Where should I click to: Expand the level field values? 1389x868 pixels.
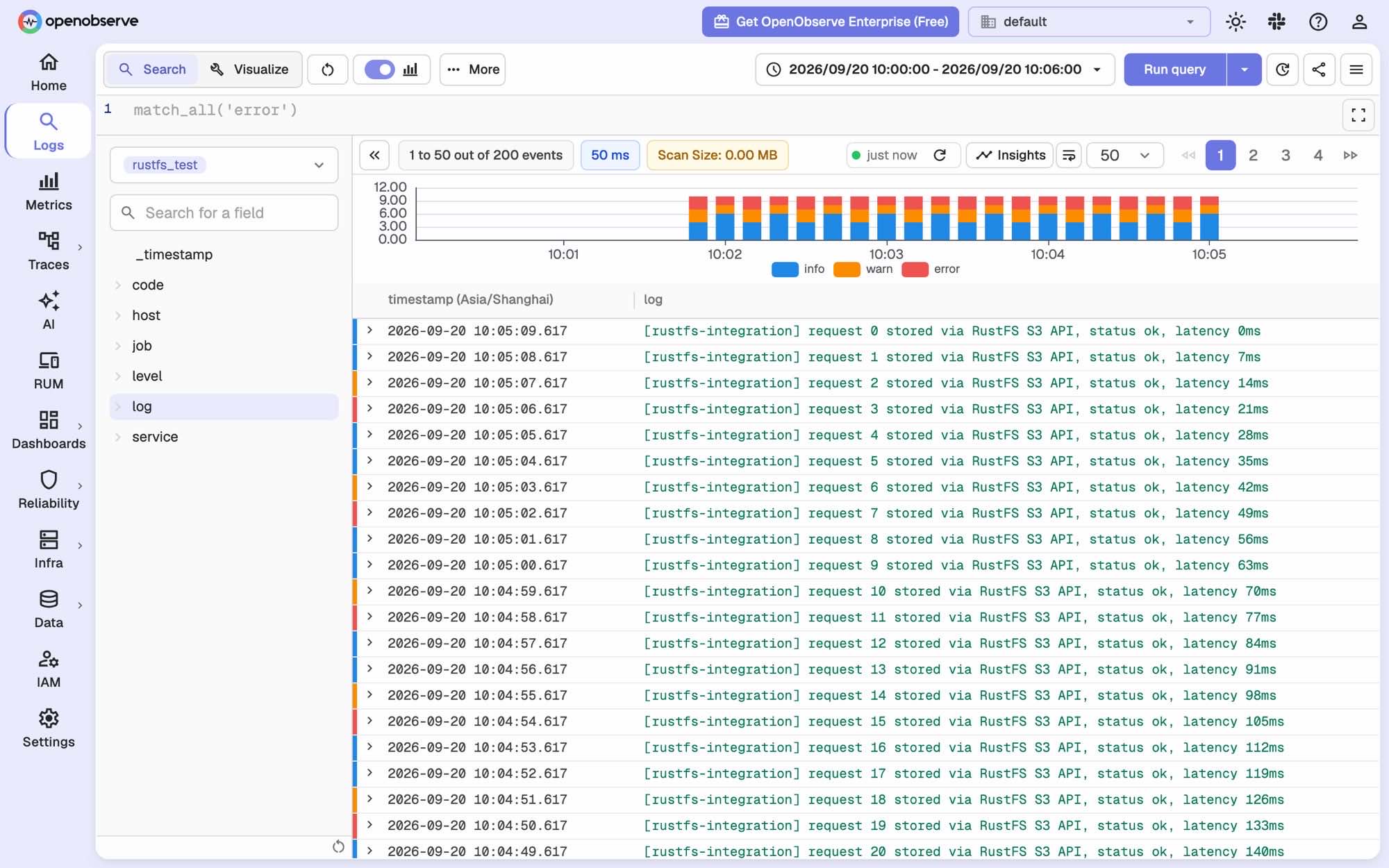coord(118,376)
